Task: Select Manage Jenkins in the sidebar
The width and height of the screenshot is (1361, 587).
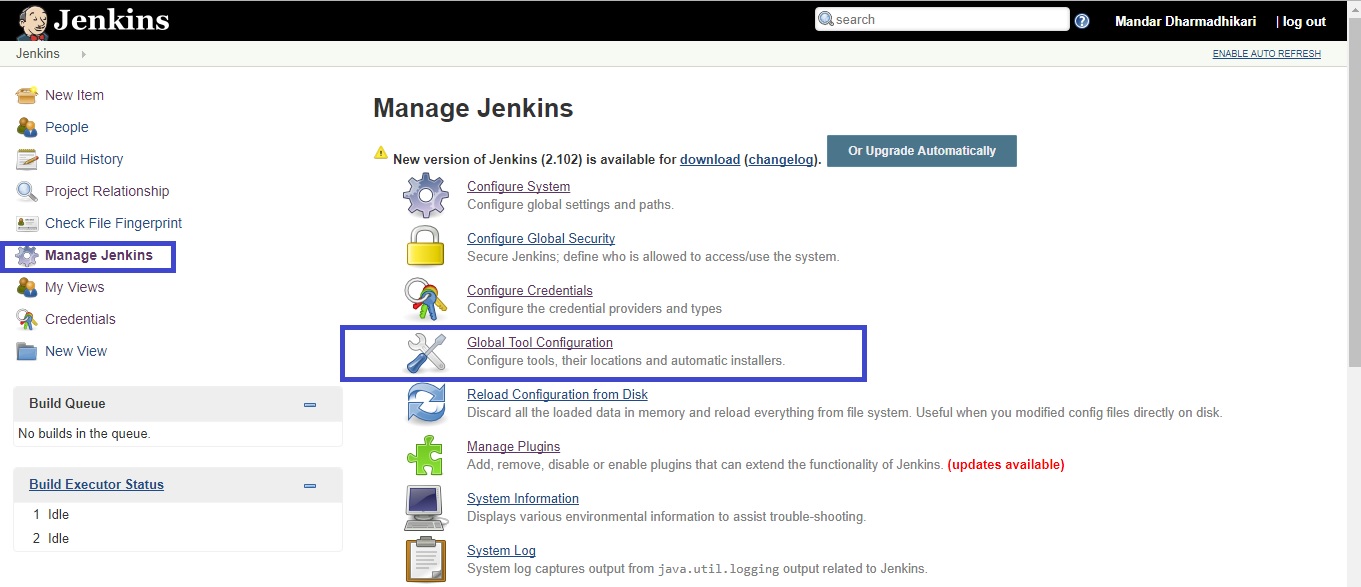Action: pyautogui.click(x=99, y=255)
